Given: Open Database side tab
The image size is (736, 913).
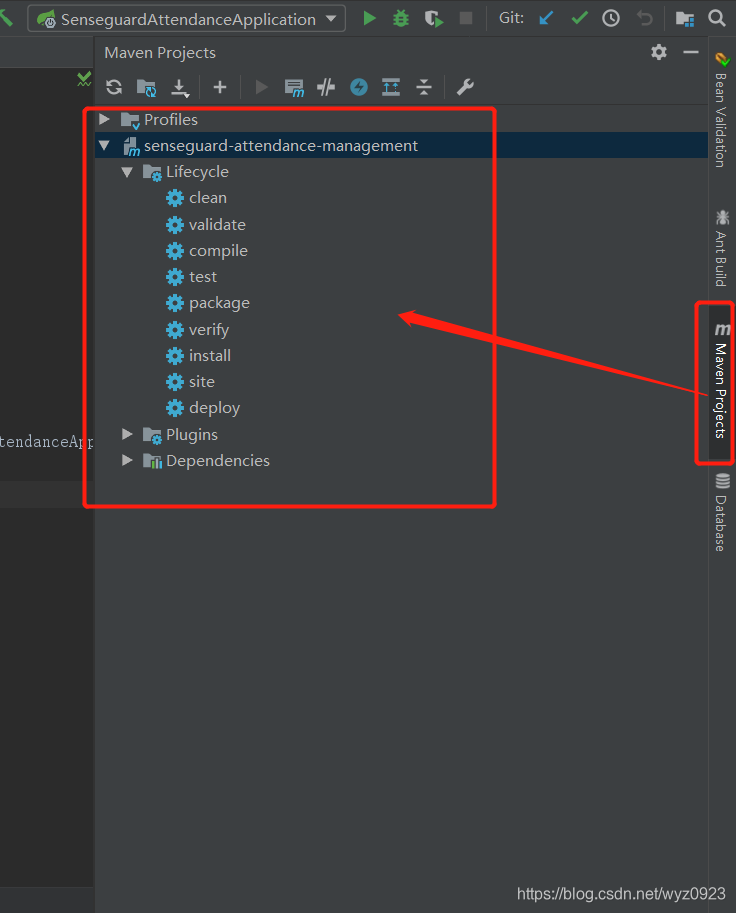Looking at the screenshot, I should coord(721,512).
